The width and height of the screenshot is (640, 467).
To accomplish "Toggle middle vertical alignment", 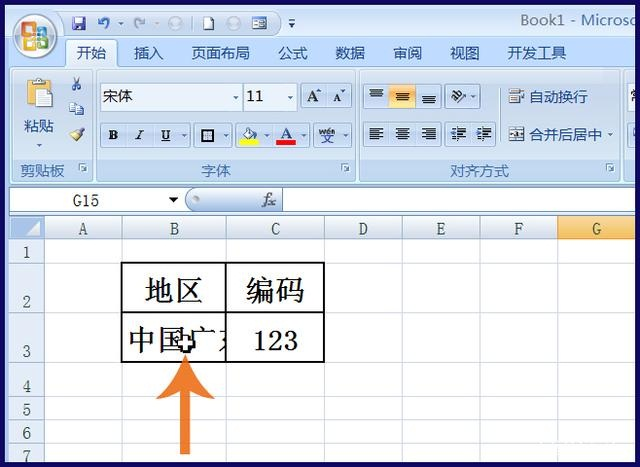I will tap(402, 96).
